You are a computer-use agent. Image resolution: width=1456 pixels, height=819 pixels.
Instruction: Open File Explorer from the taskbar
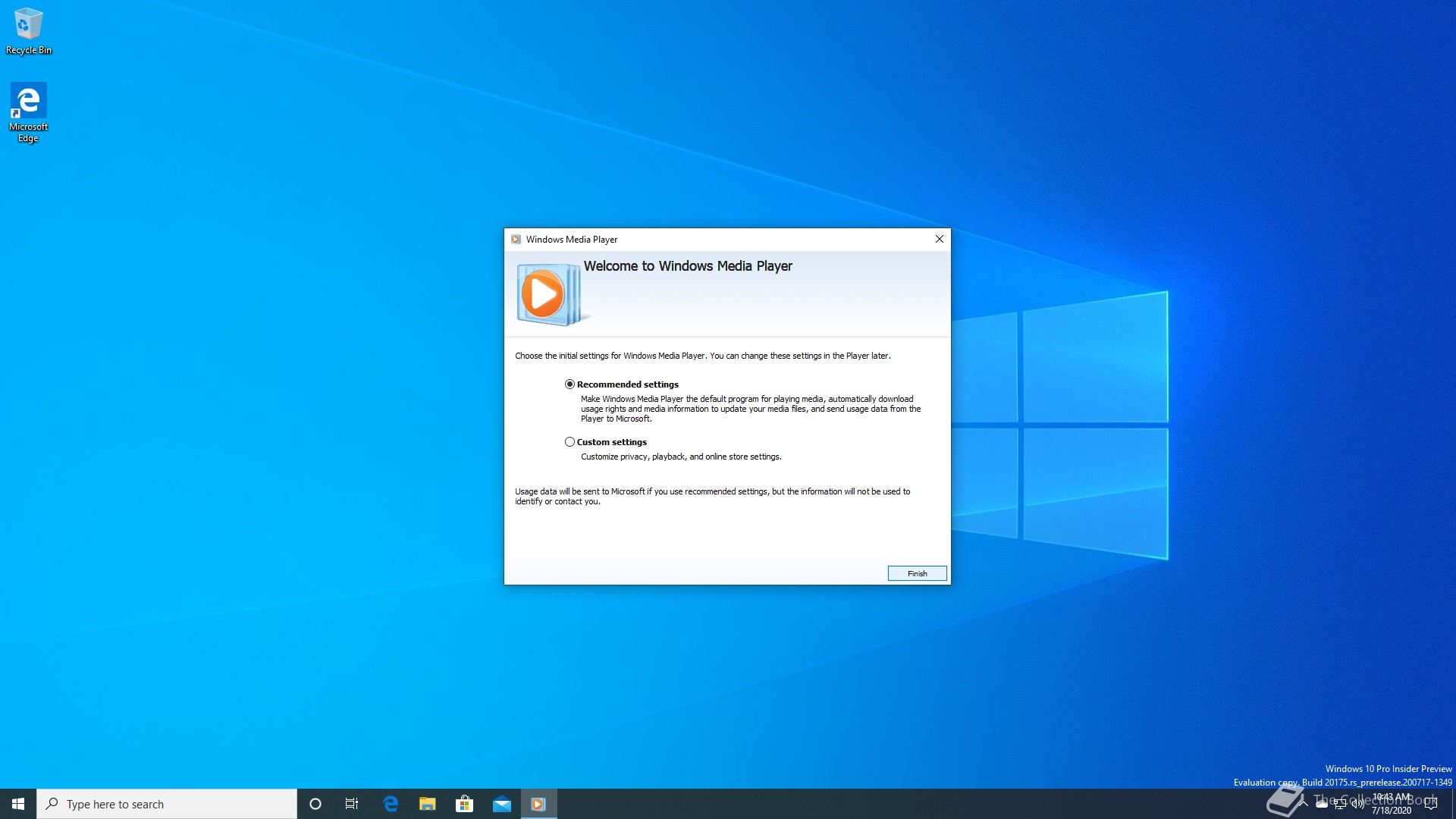[x=428, y=804]
